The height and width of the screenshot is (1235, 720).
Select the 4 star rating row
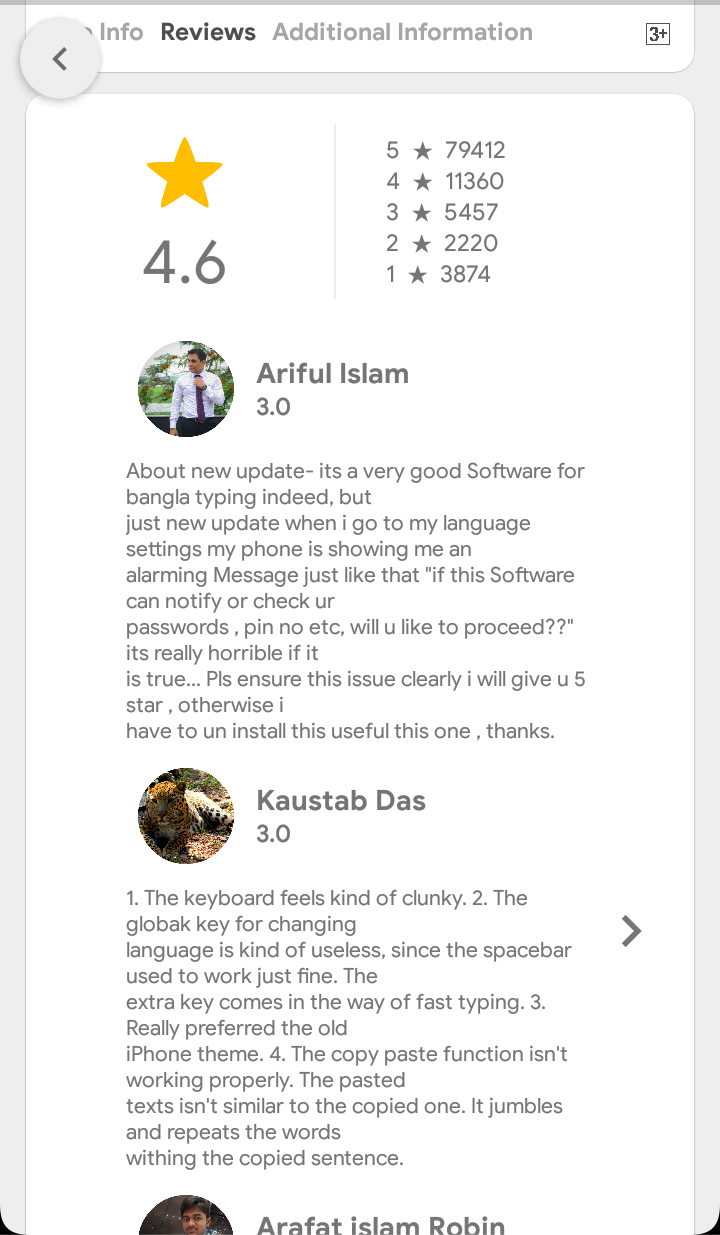[x=445, y=181]
